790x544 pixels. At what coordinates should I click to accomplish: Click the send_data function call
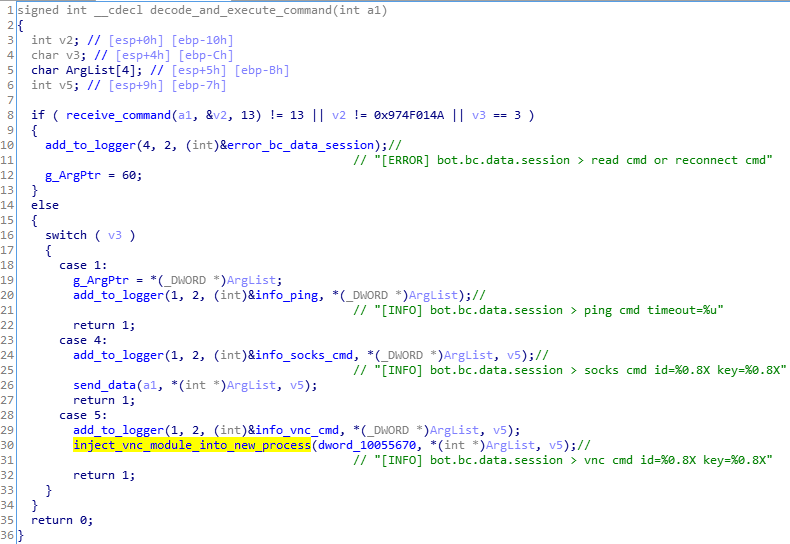click(104, 385)
